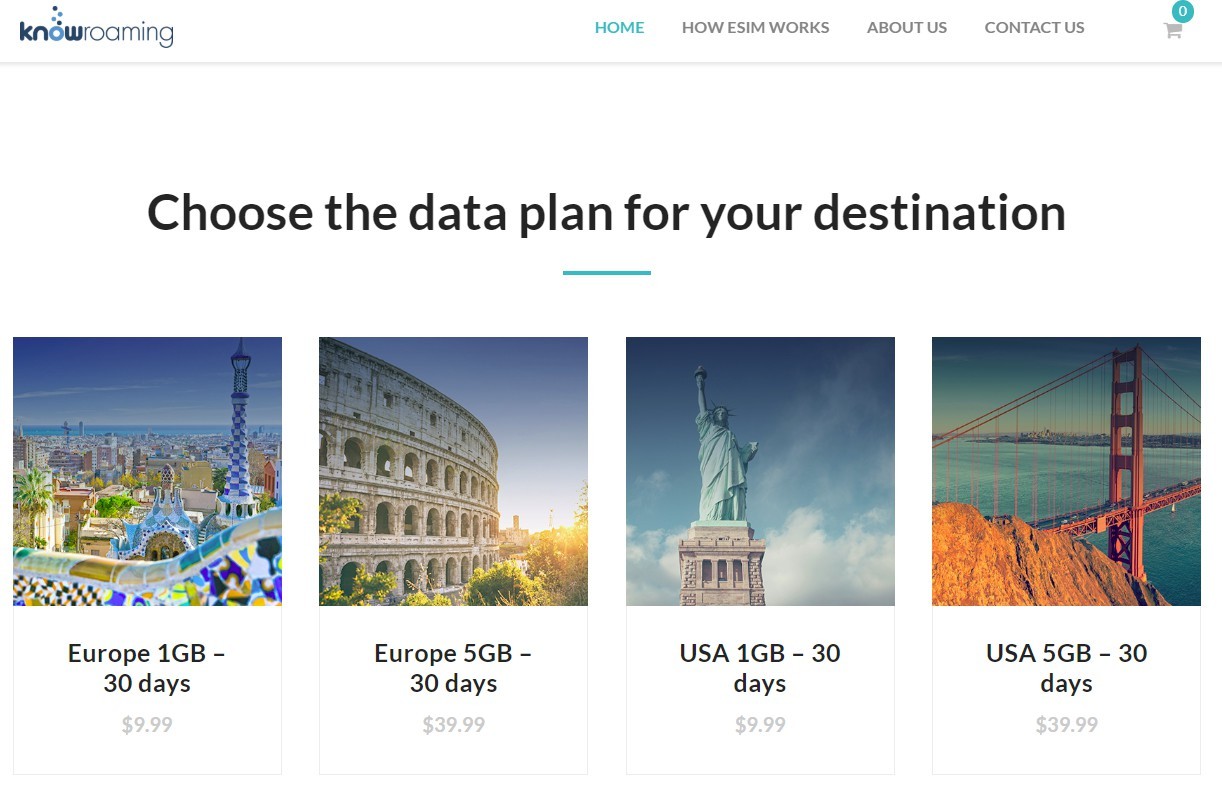Click the KnowRoaming logo
Image resolution: width=1222 pixels, height=812 pixels.
pos(96,28)
